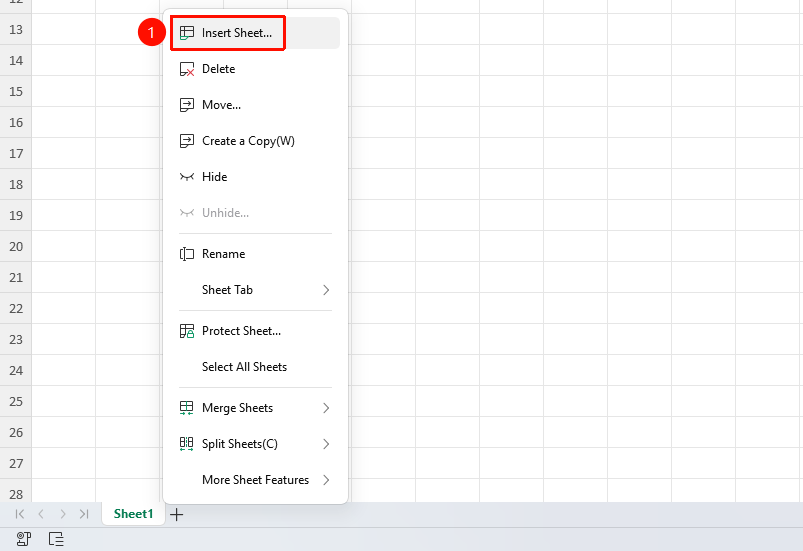Switch to the Sheet1 tab

click(x=133, y=514)
